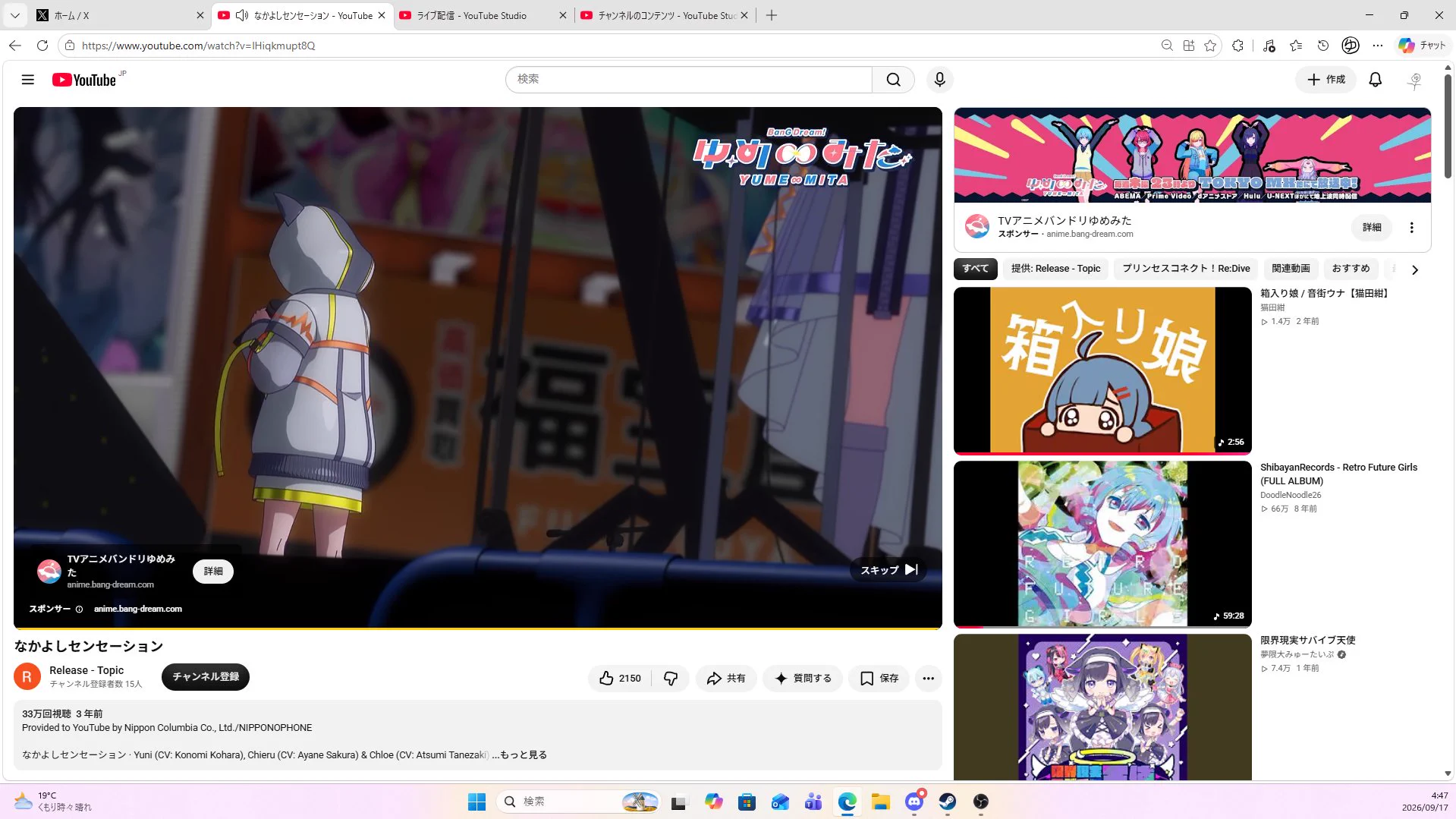This screenshot has height=819, width=1456.
Task: Reload the page
Action: click(42, 46)
